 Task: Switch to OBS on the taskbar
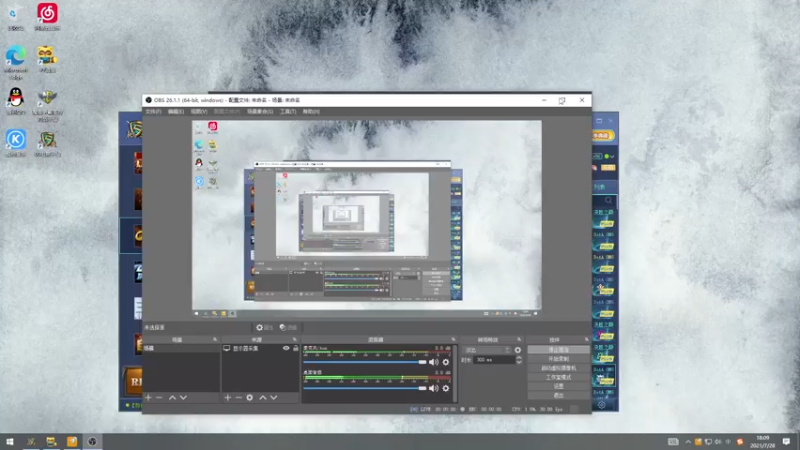pyautogui.click(x=92, y=441)
